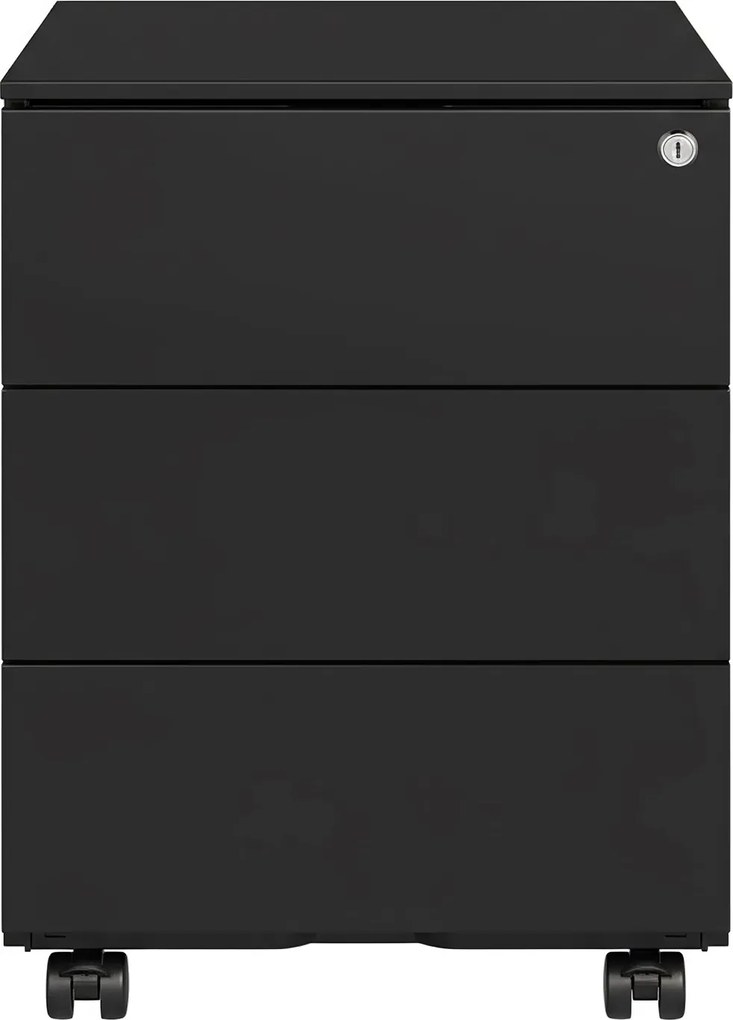Image resolution: width=733 pixels, height=1020 pixels.
Task: Click the center of the cabinet image
Action: tap(366, 510)
